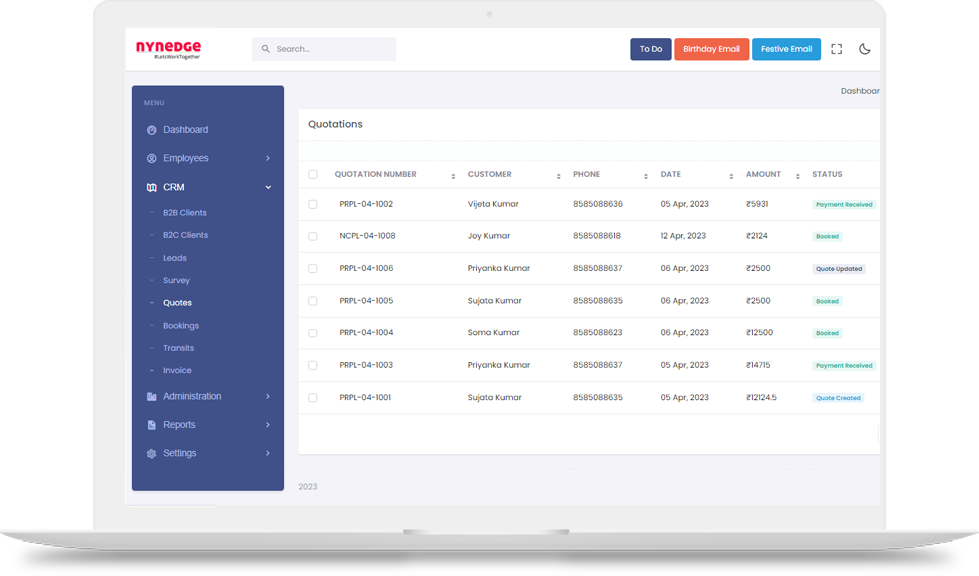The width and height of the screenshot is (979, 576).
Task: Enable fullscreen mode in the header
Action: point(836,48)
